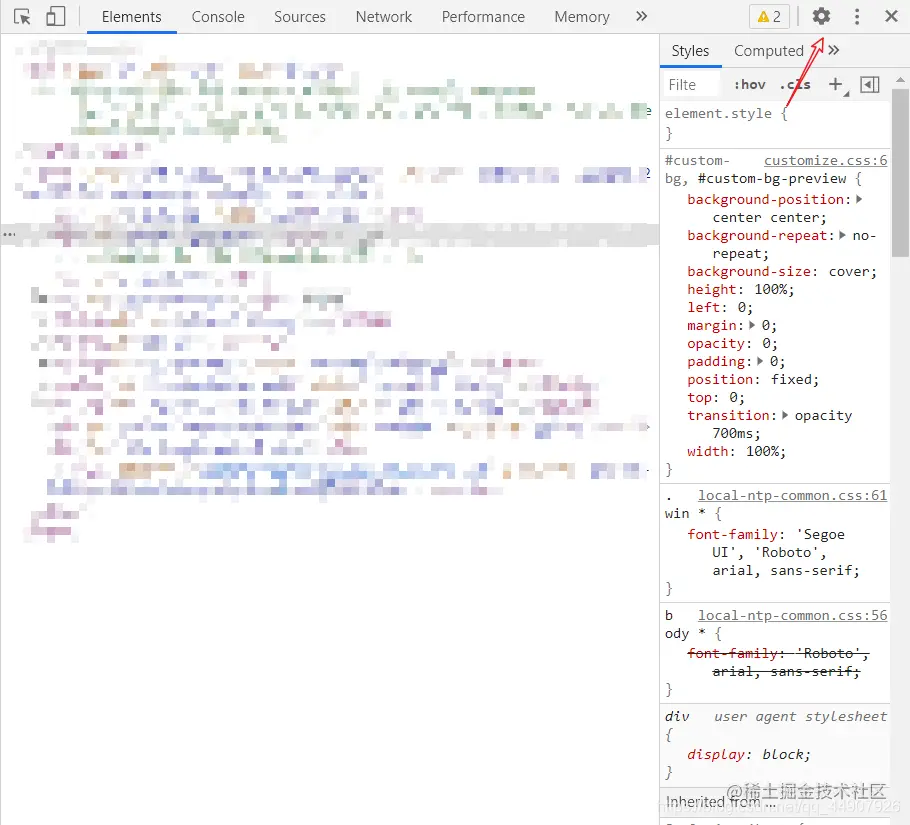This screenshot has height=825, width=910.
Task: Click the warnings counter badge showing 2
Action: (x=770, y=17)
